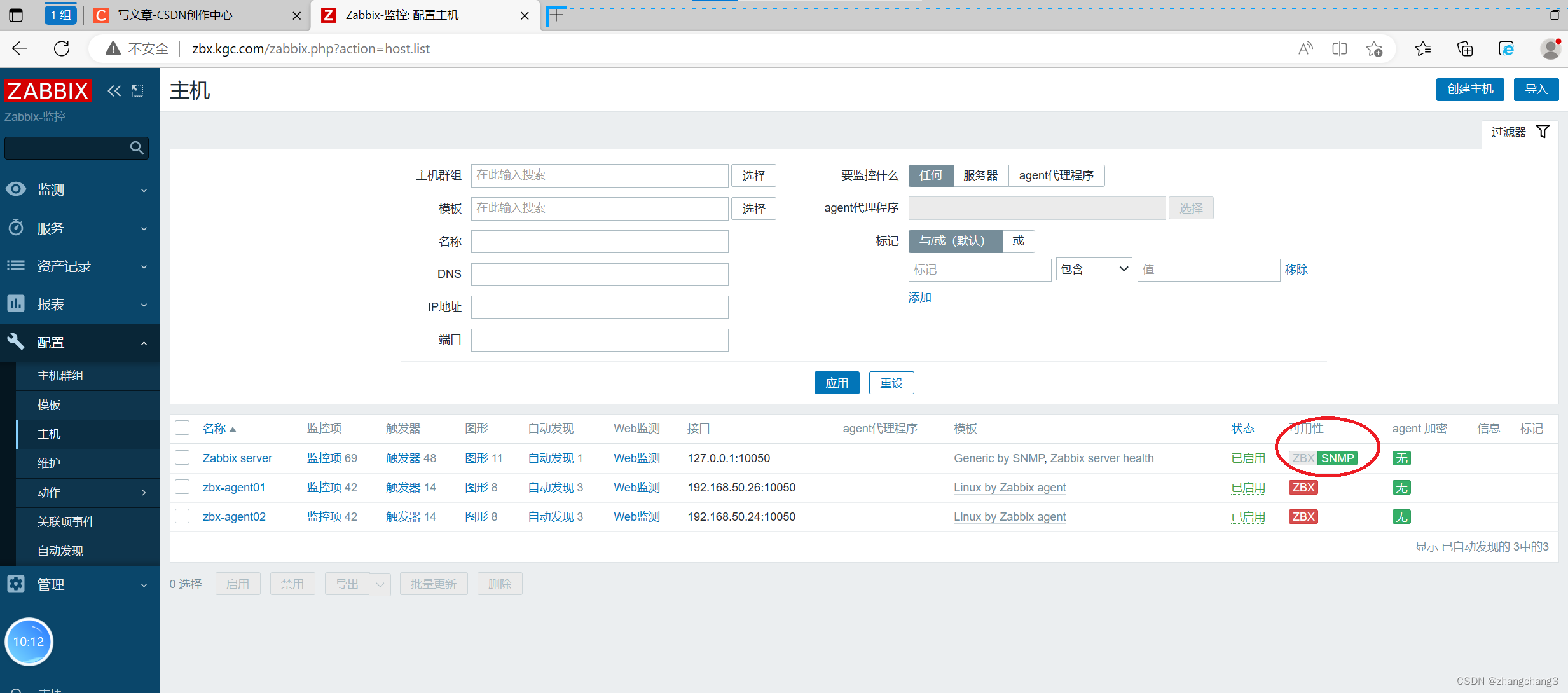This screenshot has height=693, width=1568.
Task: Click the split screen icon in address bar
Action: click(1340, 48)
